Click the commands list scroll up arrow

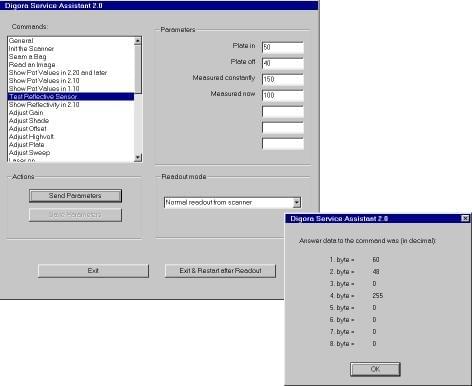click(138, 41)
